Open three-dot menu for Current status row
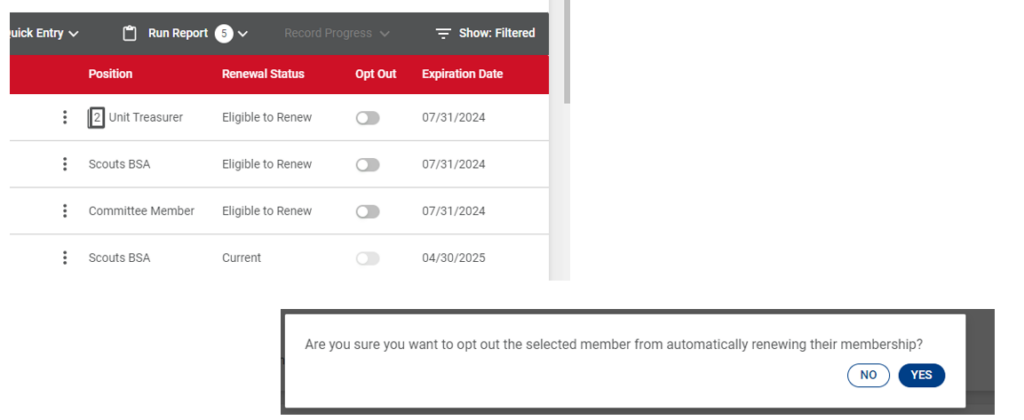Screen dimensions: 1024x420 (x=65, y=258)
